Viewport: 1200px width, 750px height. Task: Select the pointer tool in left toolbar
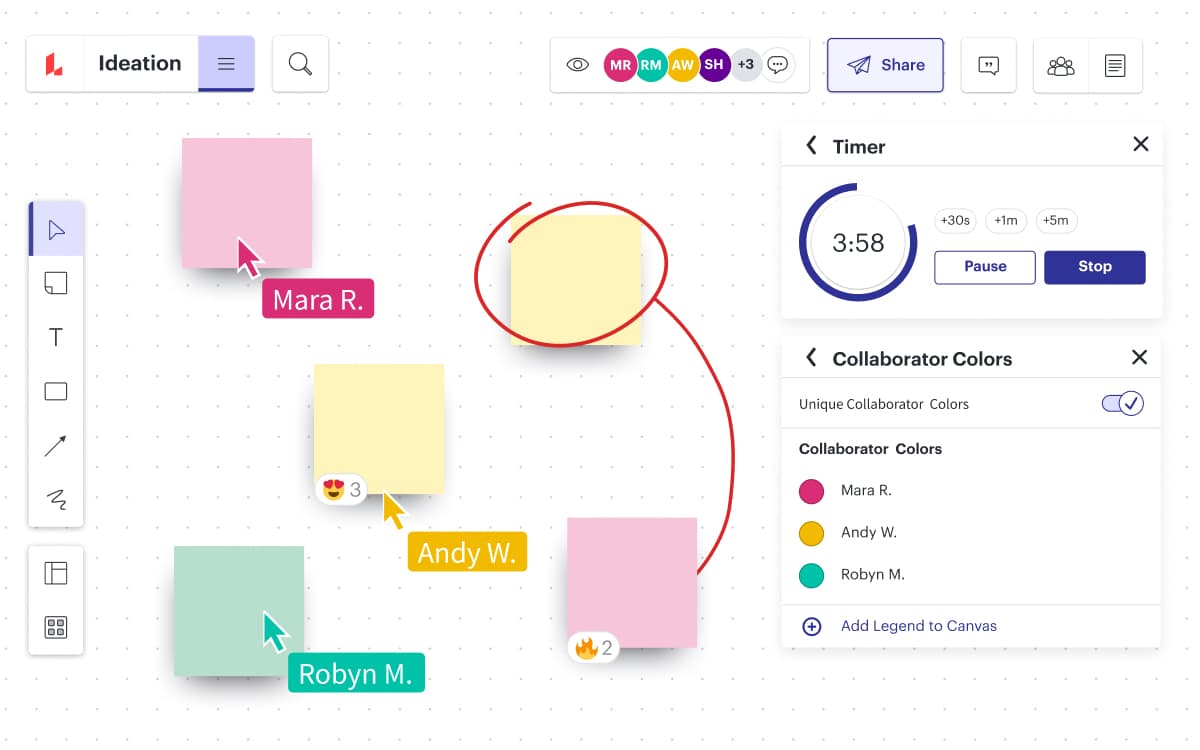[x=56, y=230]
